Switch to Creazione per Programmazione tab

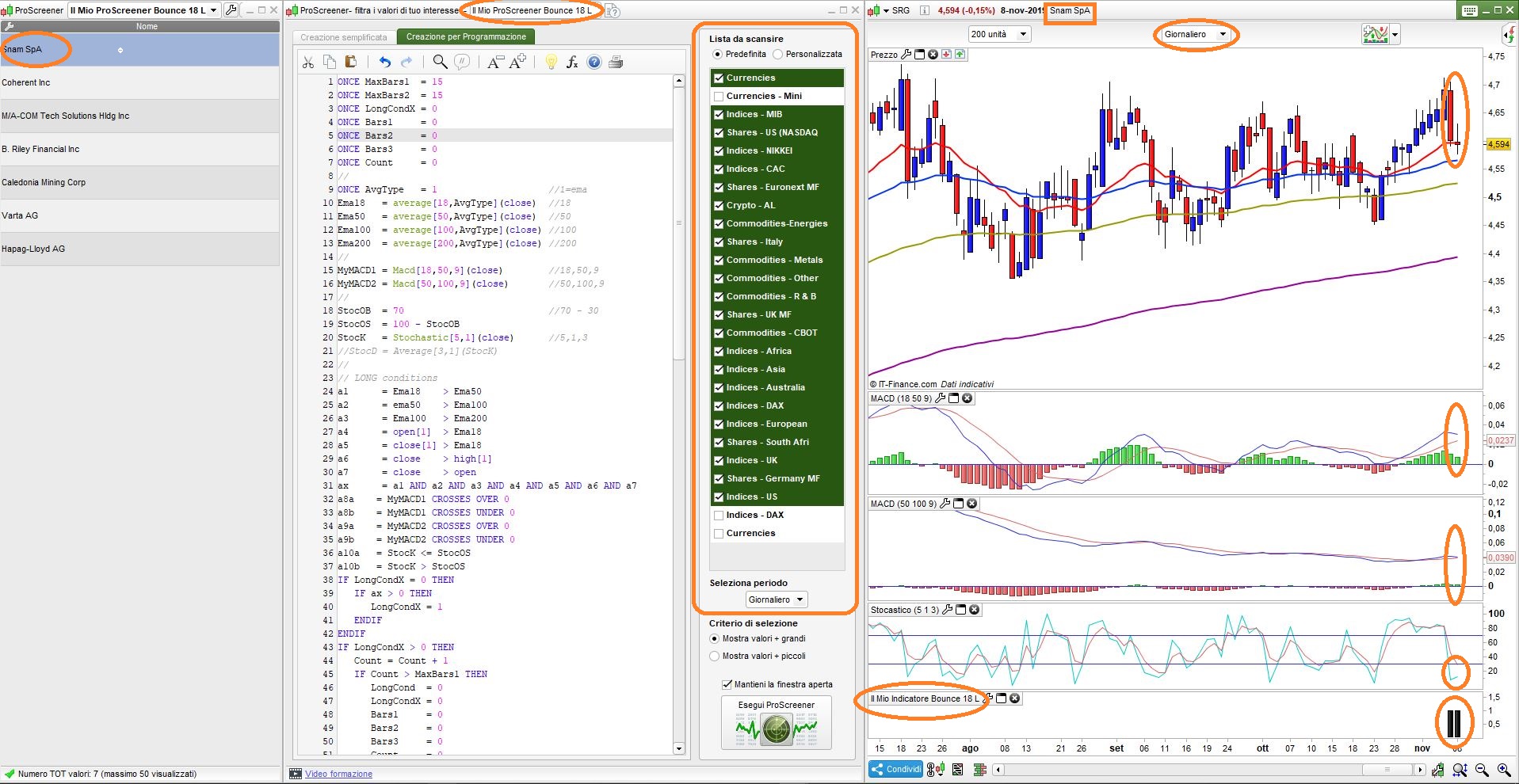[x=466, y=36]
